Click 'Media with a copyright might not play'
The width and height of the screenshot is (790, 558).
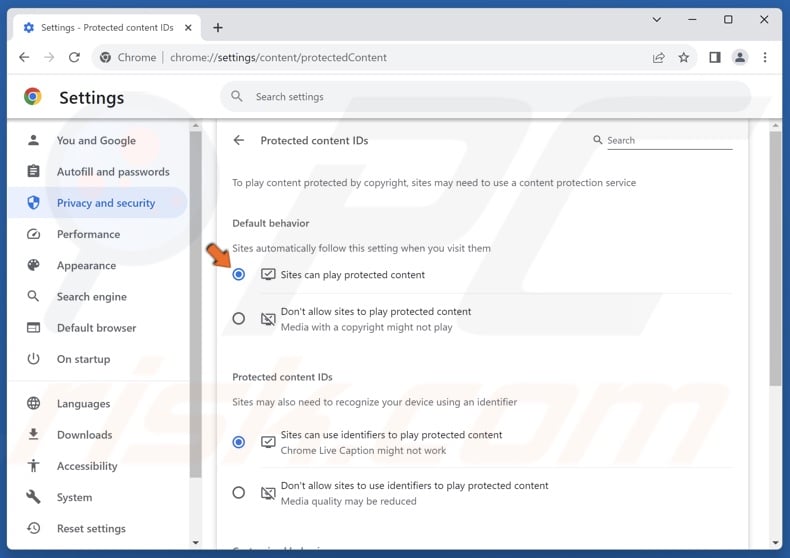click(366, 327)
